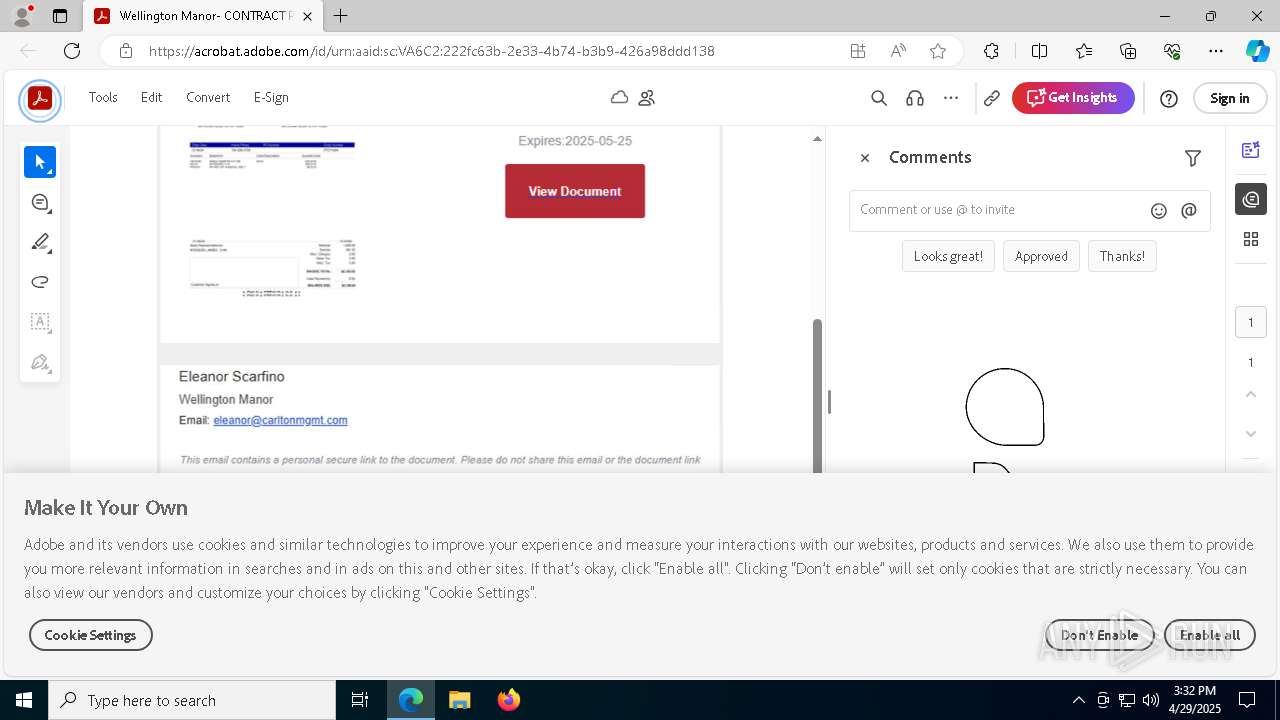Open Task View on the taskbar
This screenshot has height=720, width=1280.
tap(360, 700)
